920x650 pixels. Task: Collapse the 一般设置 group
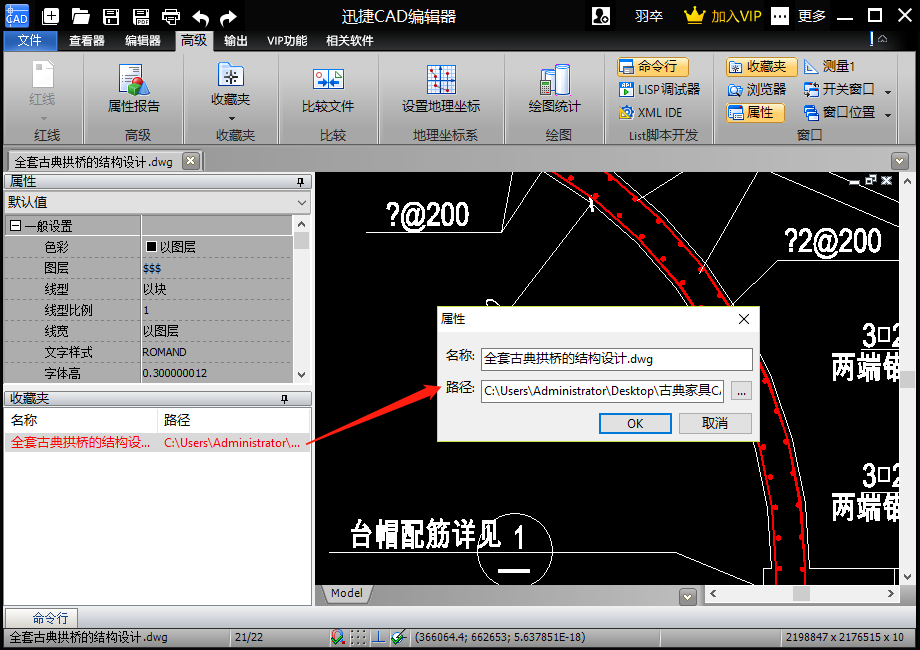coord(16,226)
